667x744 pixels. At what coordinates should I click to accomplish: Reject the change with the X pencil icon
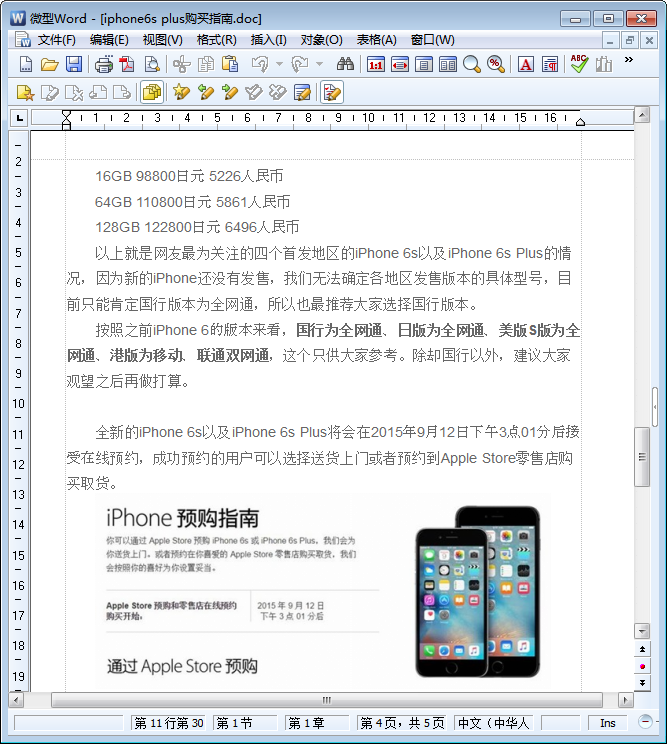(x=278, y=93)
